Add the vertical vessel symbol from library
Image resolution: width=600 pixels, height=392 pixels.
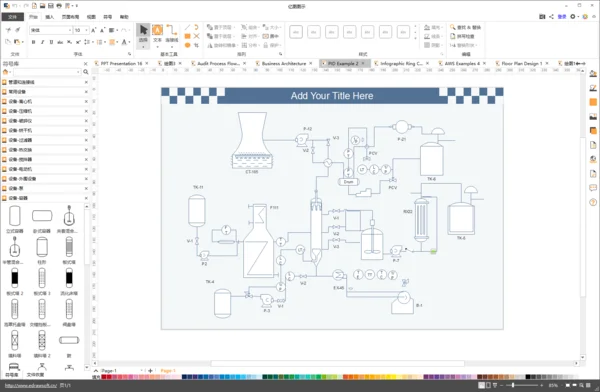[x=15, y=219]
